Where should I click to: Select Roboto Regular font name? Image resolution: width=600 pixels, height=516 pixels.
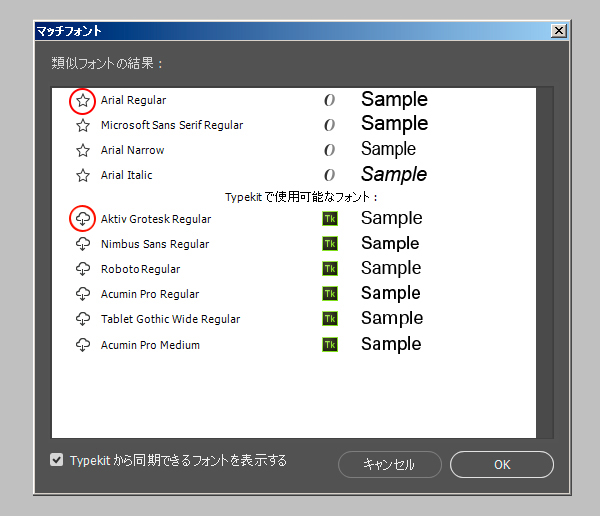(x=140, y=269)
